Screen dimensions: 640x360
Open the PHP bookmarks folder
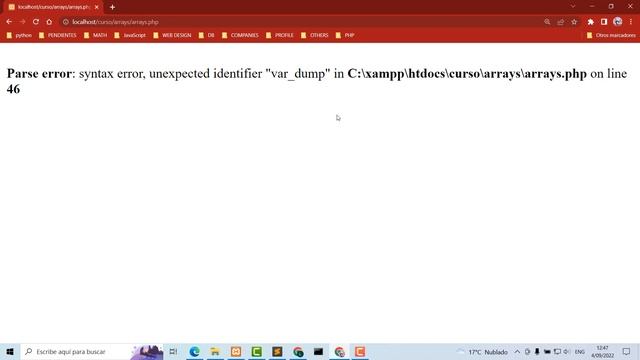coord(345,36)
